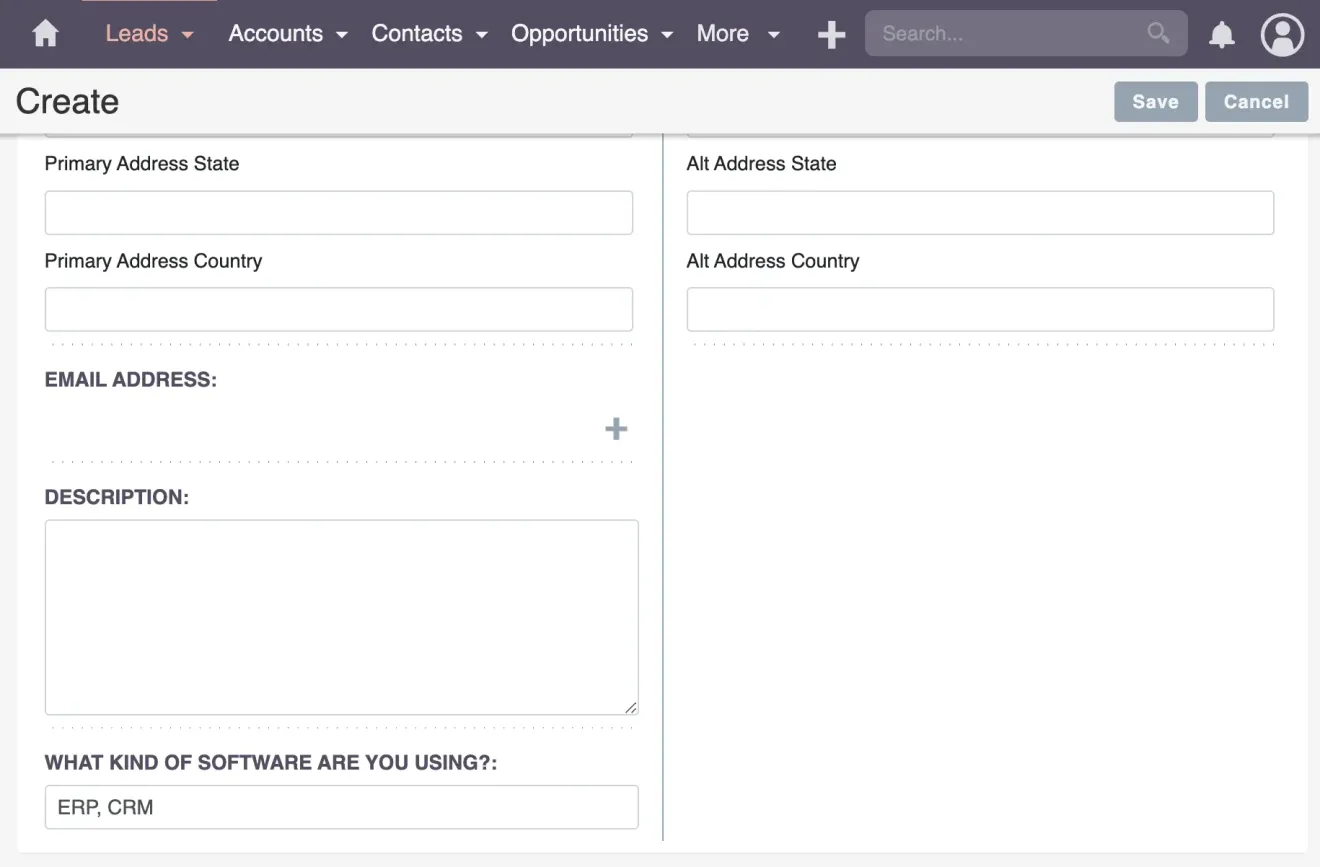Expand the Opportunities dropdown arrow
This screenshot has width=1320, height=867.
click(668, 35)
